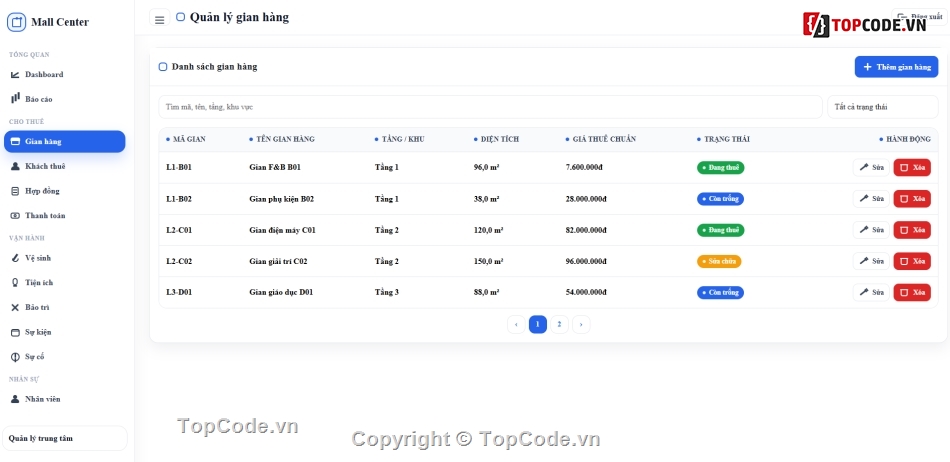Click the area value 120,0 m²
This screenshot has width=950, height=462.
click(x=488, y=230)
